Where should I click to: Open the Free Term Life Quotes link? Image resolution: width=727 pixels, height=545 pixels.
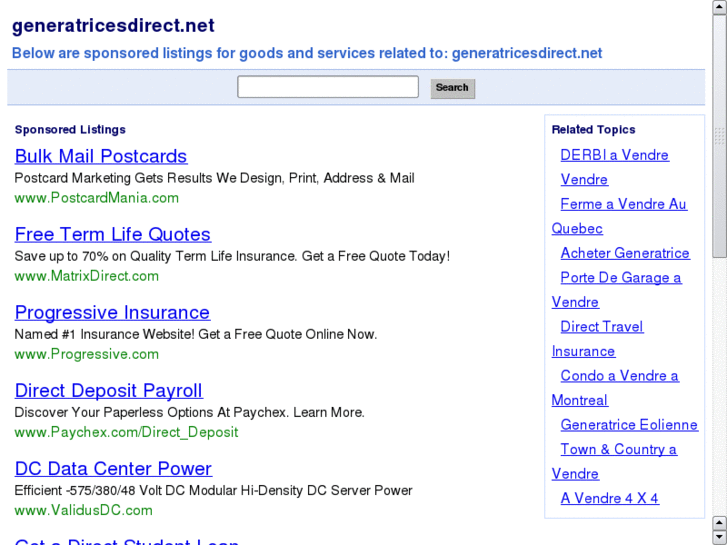click(113, 234)
